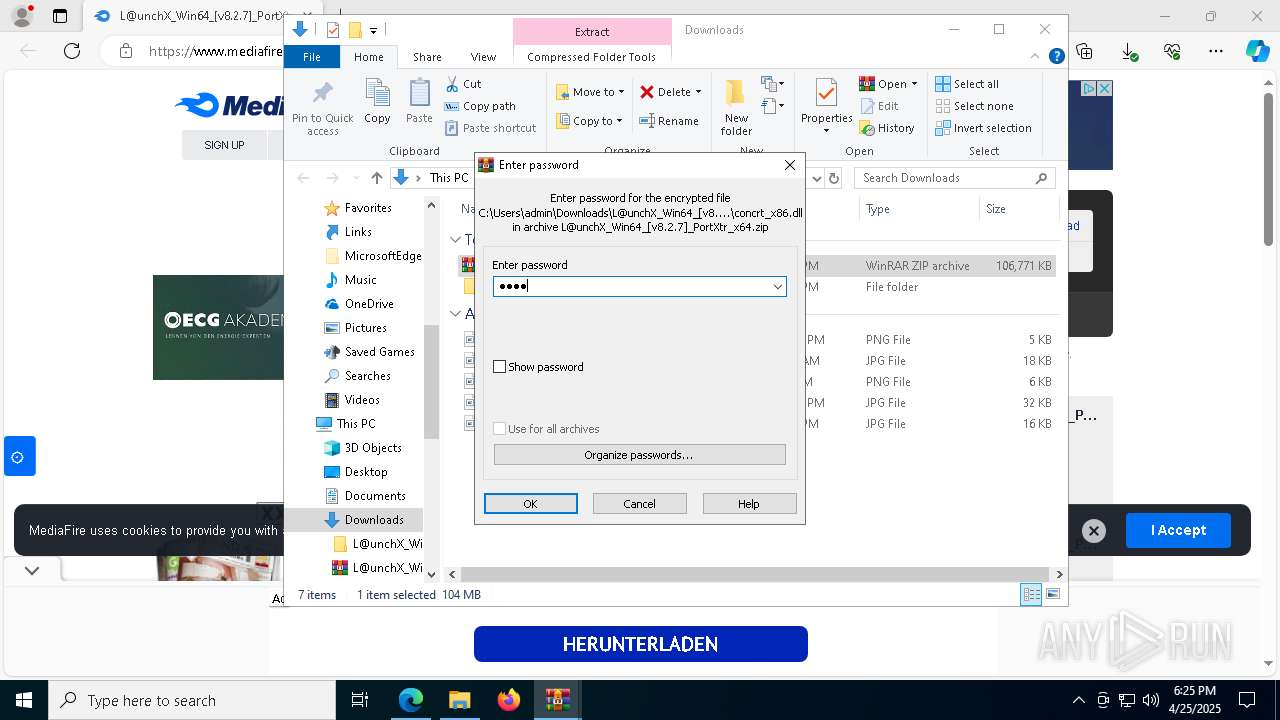Viewport: 1280px width, 720px height.
Task: Expand Open button dropdown arrow
Action: (914, 84)
